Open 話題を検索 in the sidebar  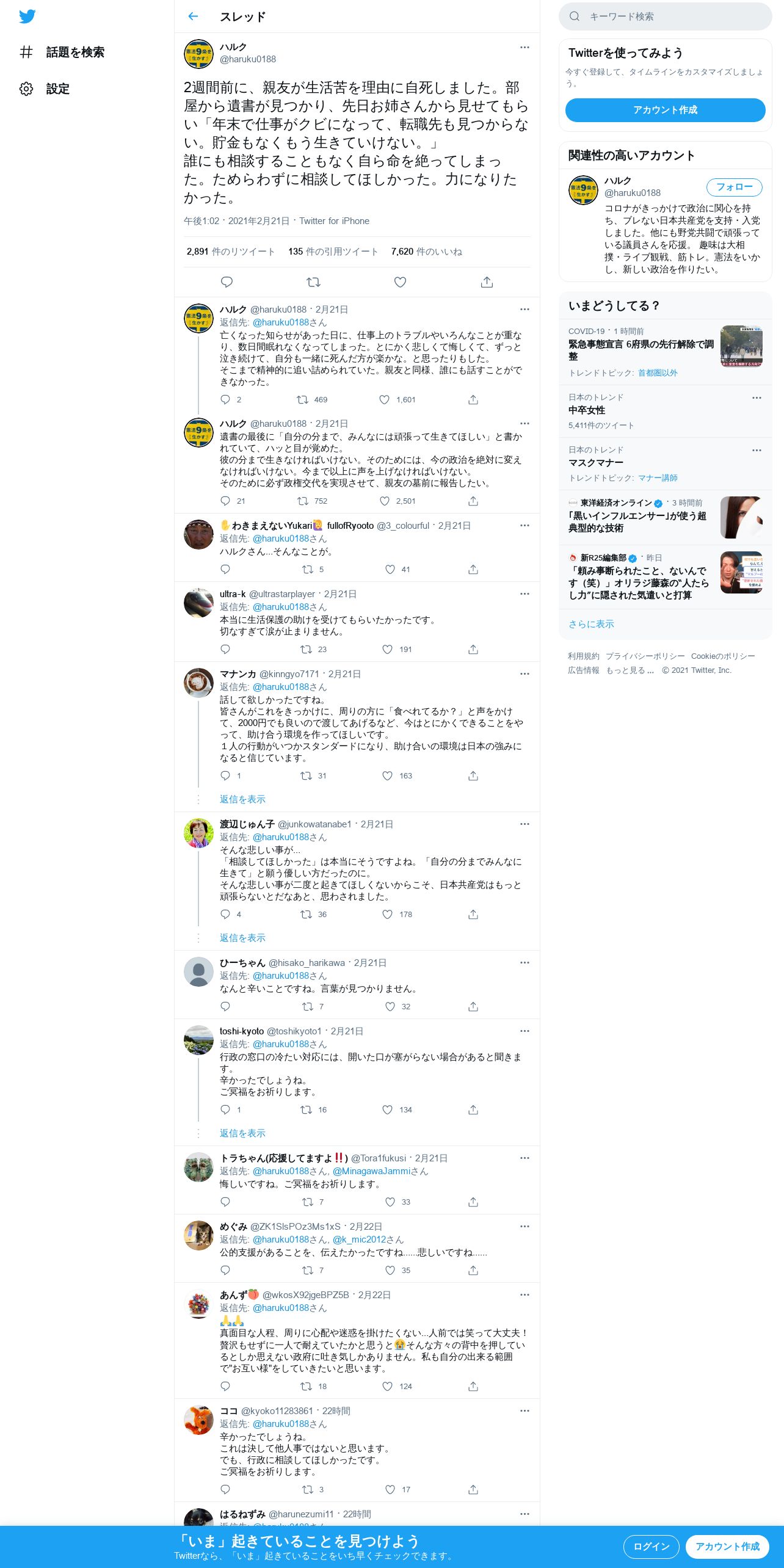coord(75,53)
